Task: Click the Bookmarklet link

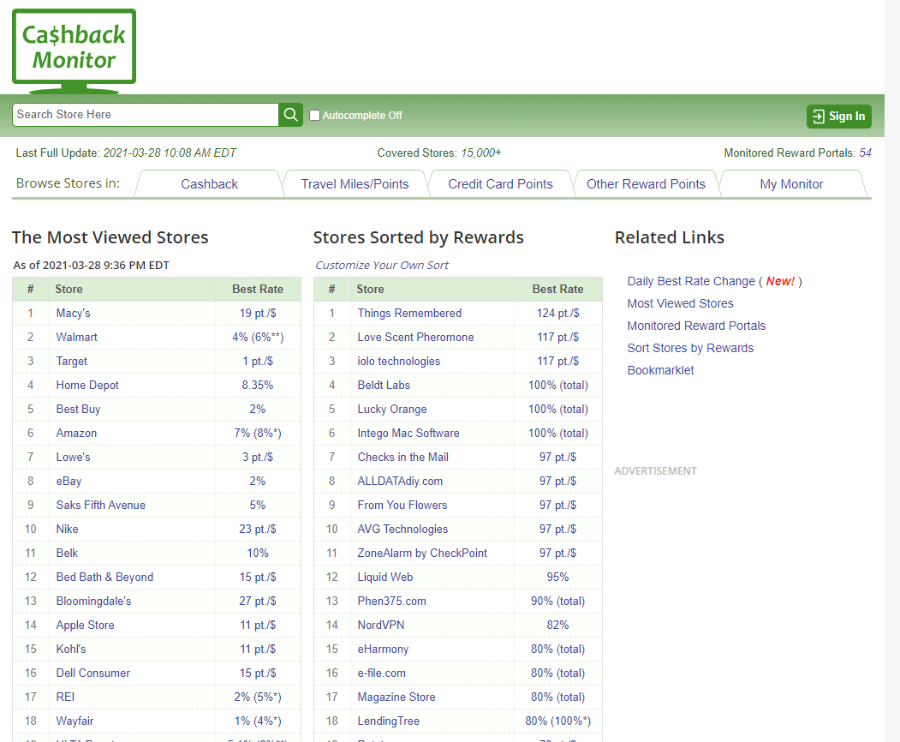Action: point(660,371)
